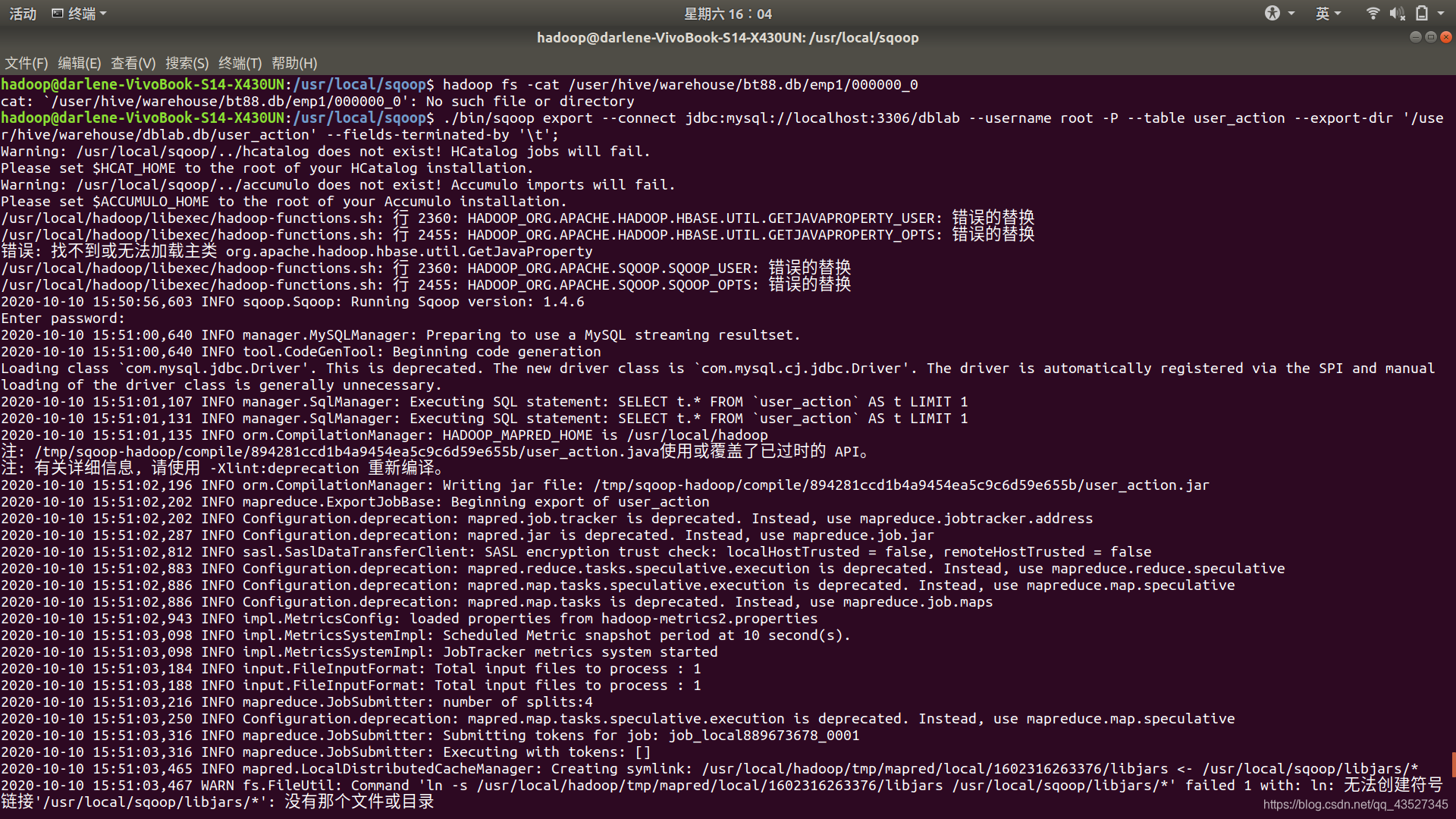This screenshot has width=1456, height=819.
Task: Click the 'Submitting tokens for job' line
Action: (430, 735)
